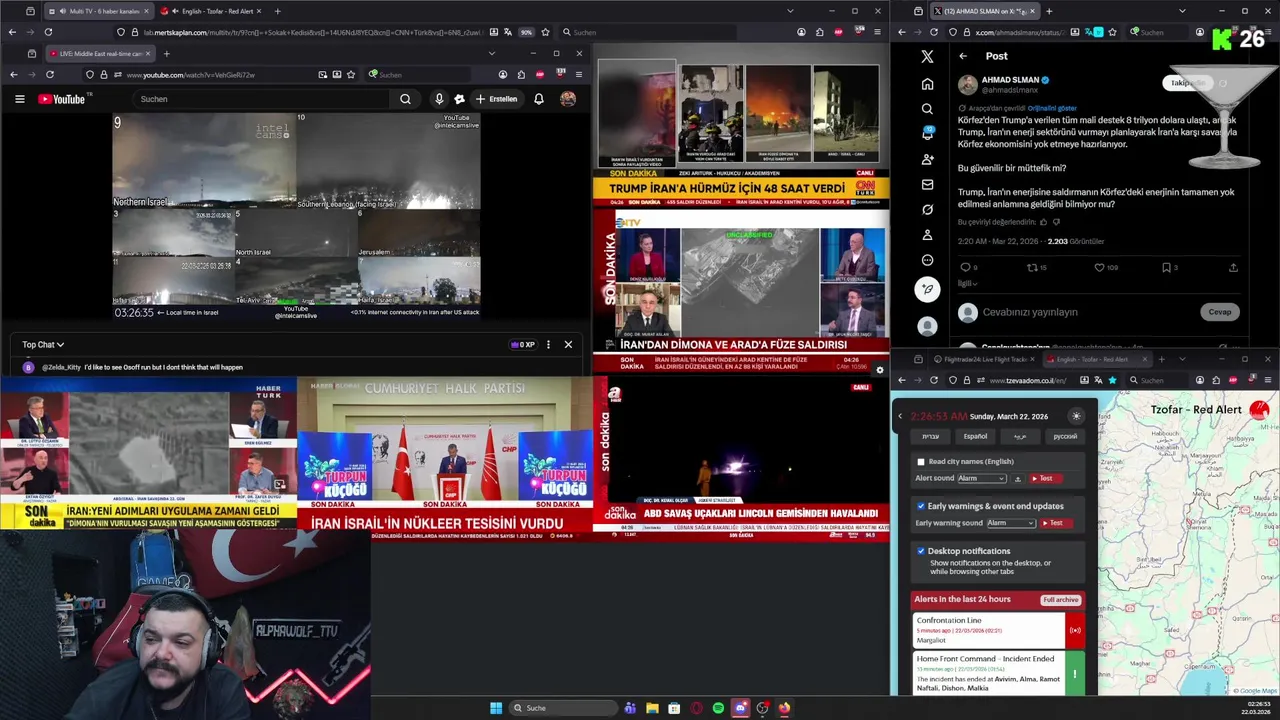The width and height of the screenshot is (1280, 720).
Task: Open Spotify from taskbar
Action: click(x=718, y=708)
